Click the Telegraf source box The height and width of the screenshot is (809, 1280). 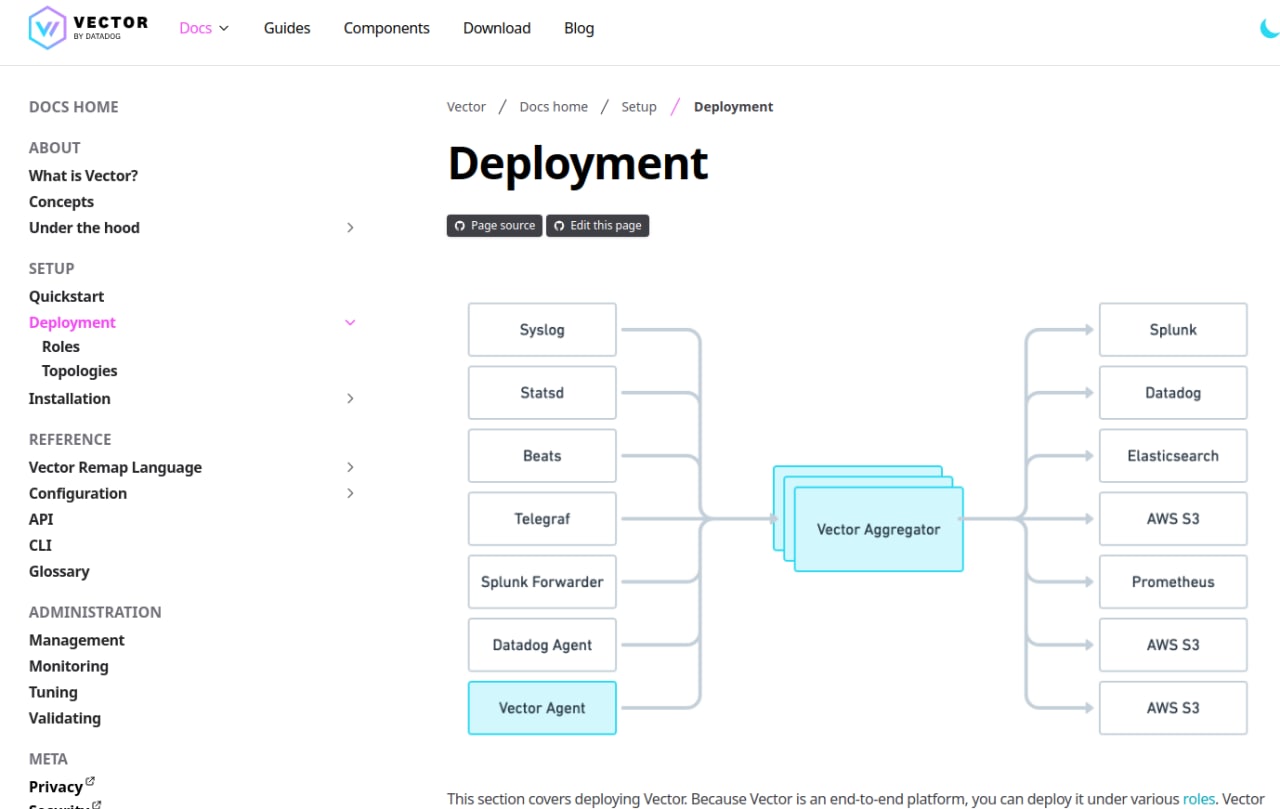click(x=542, y=519)
